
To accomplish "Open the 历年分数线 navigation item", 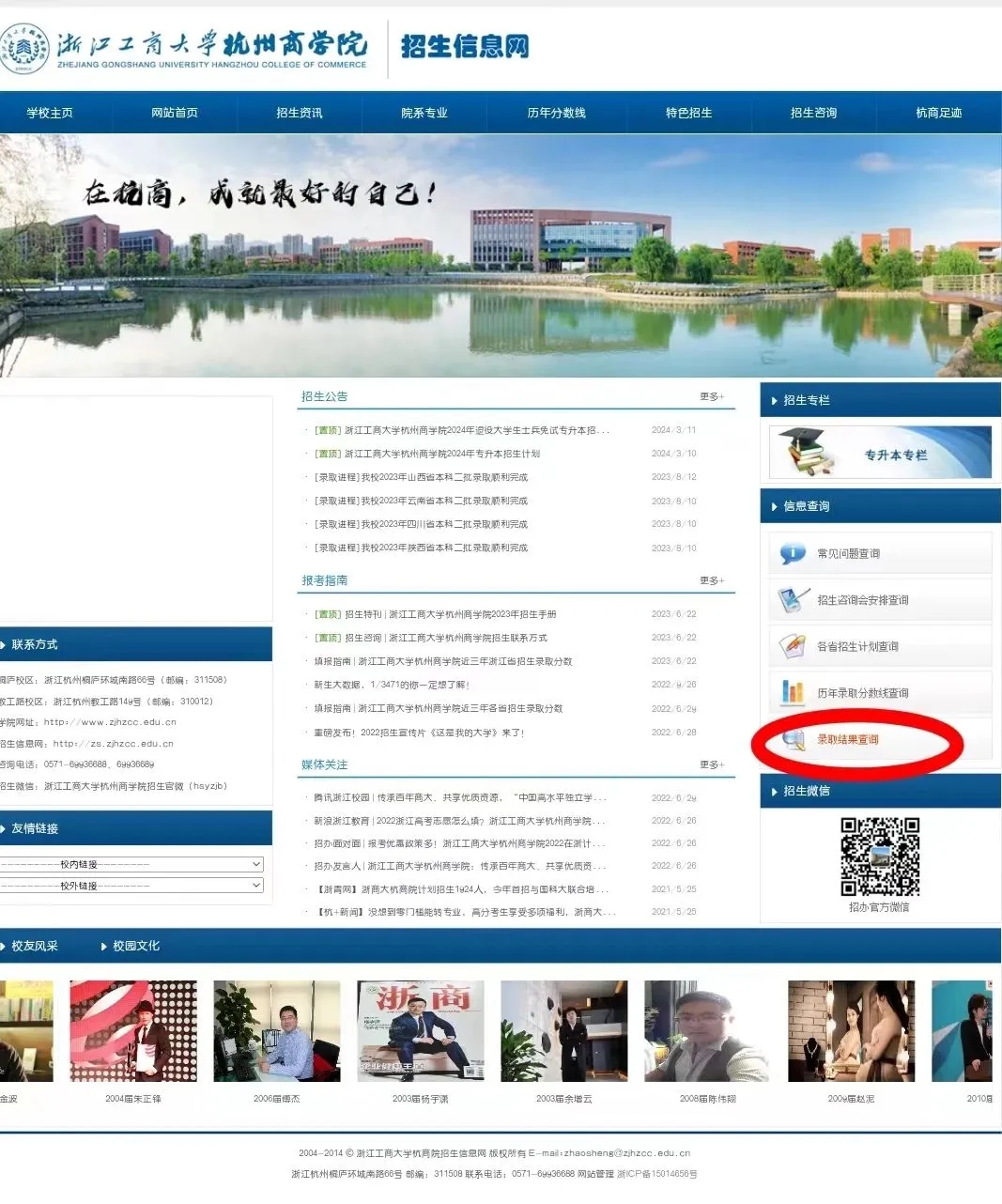I will [555, 113].
